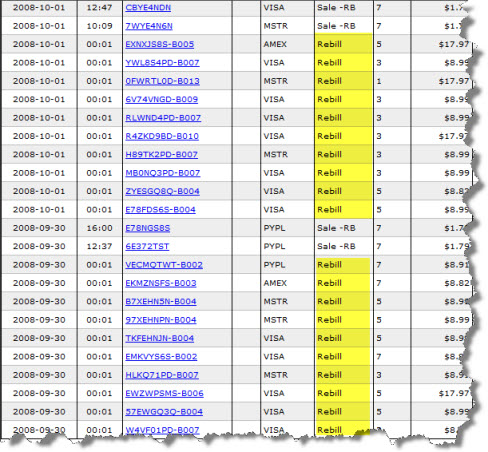488x452 pixels.
Task: Open transaction E78FDS6S-B004
Action: (160, 209)
